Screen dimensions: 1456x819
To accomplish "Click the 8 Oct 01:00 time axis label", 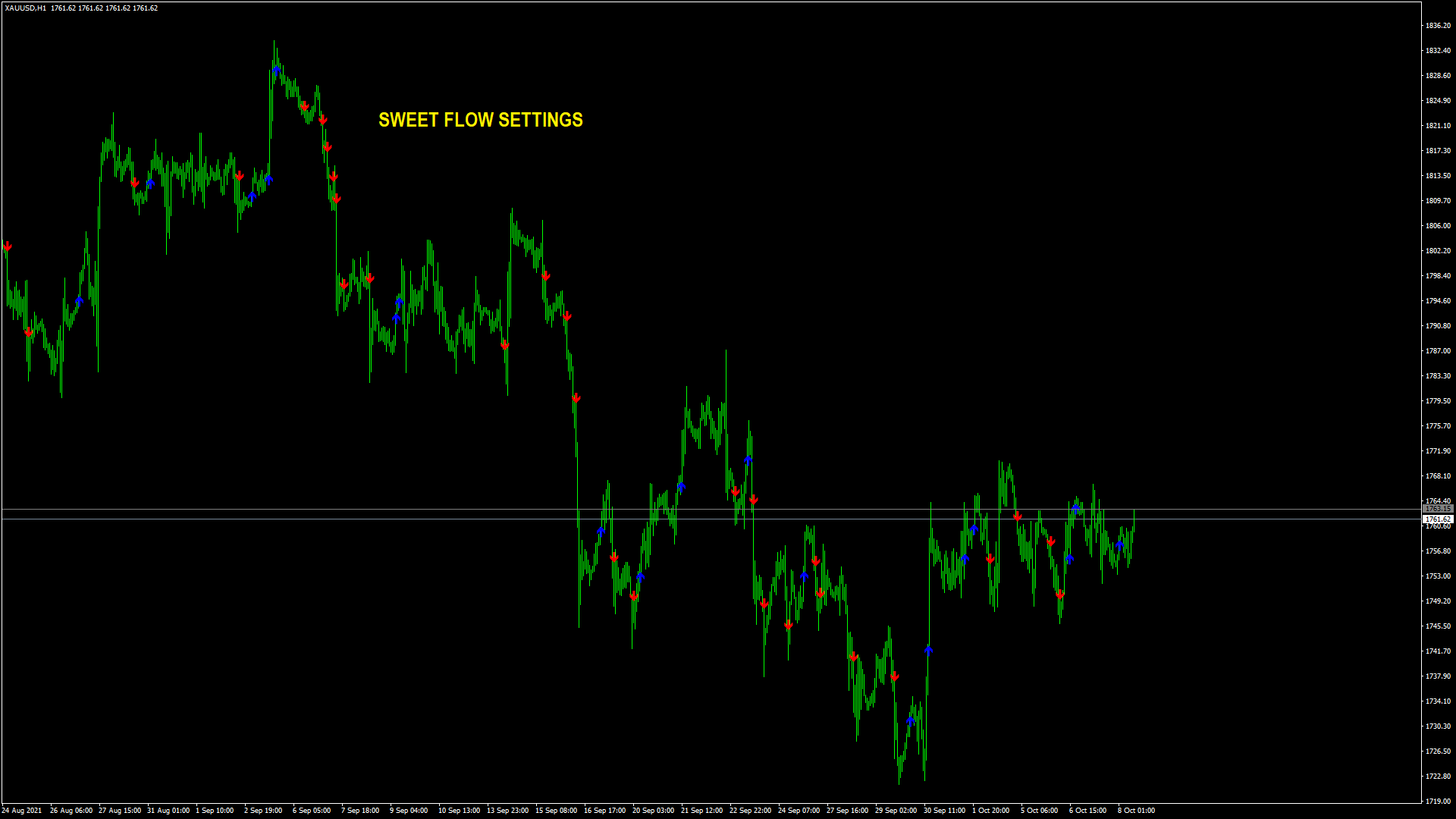I will (1136, 811).
